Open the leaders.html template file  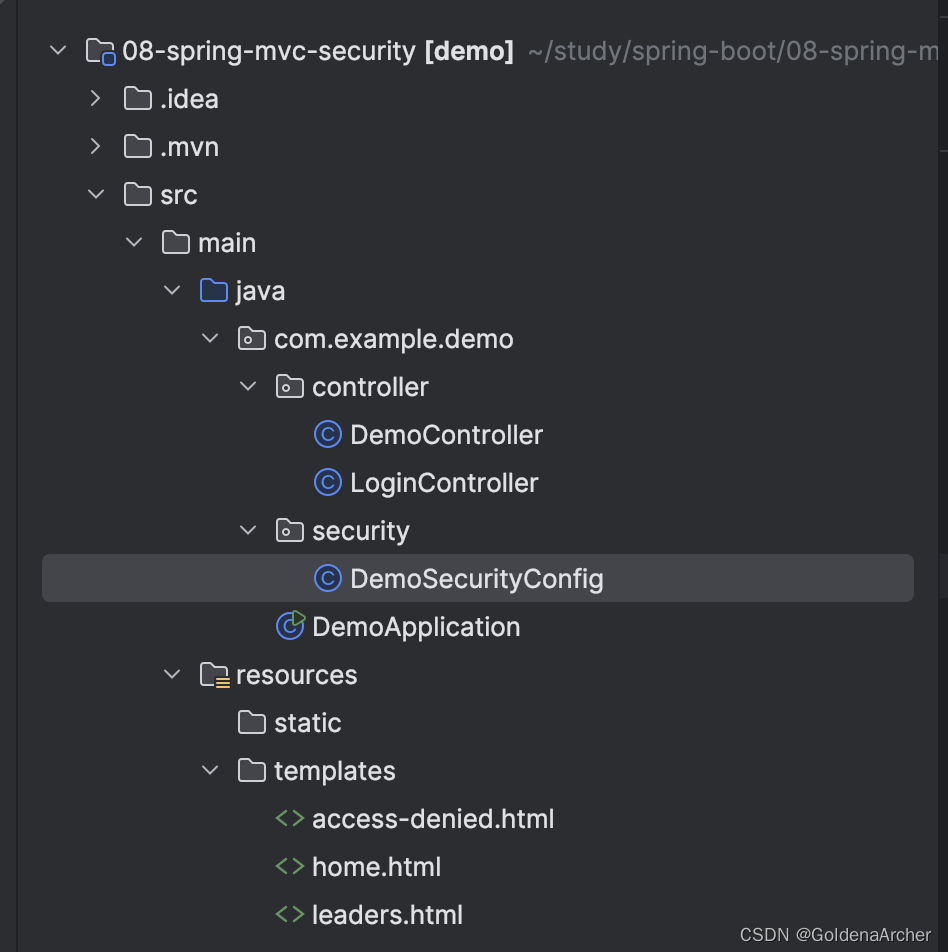click(387, 915)
